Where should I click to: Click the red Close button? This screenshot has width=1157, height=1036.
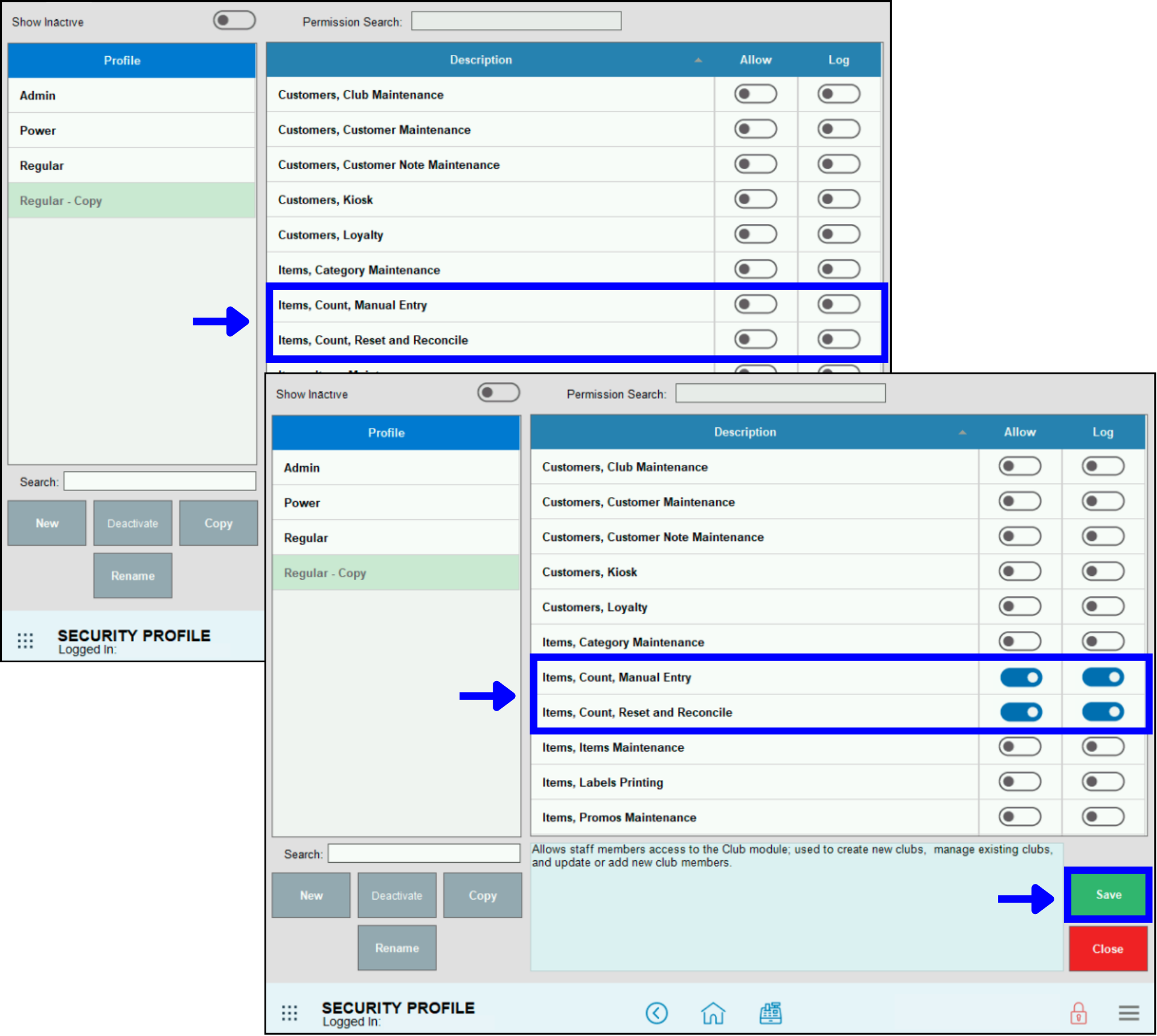(1107, 948)
